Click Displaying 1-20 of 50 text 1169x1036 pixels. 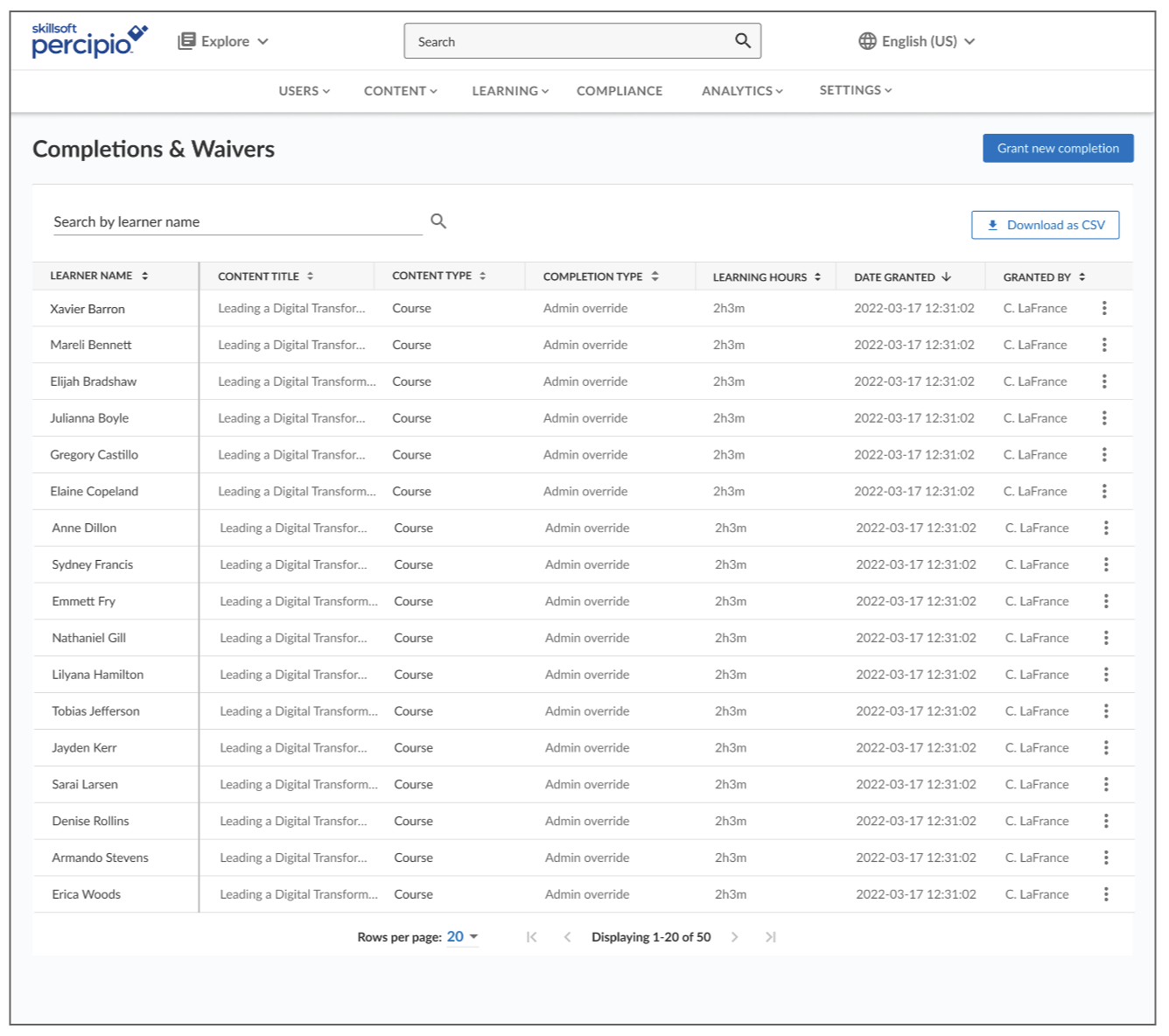651,937
